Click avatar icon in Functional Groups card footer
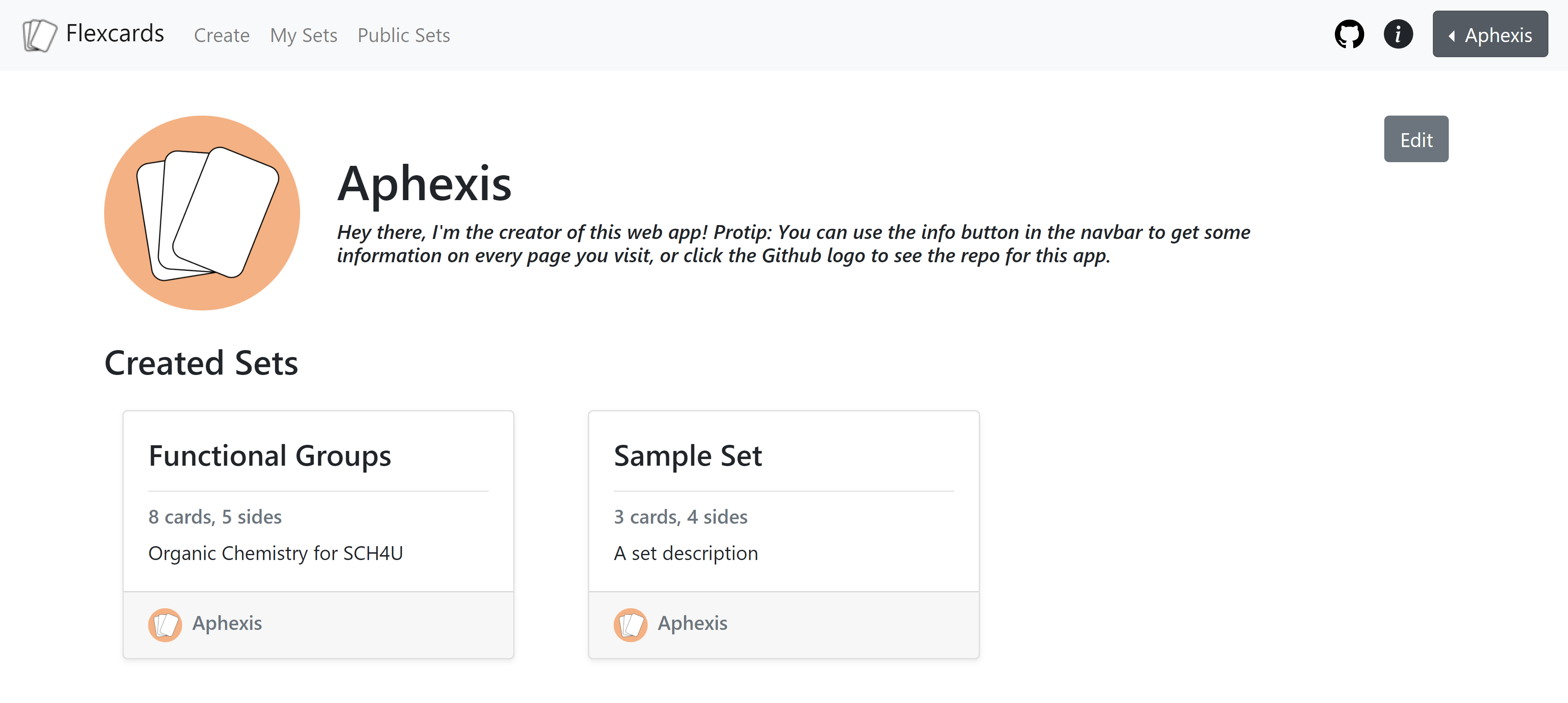 coord(165,625)
